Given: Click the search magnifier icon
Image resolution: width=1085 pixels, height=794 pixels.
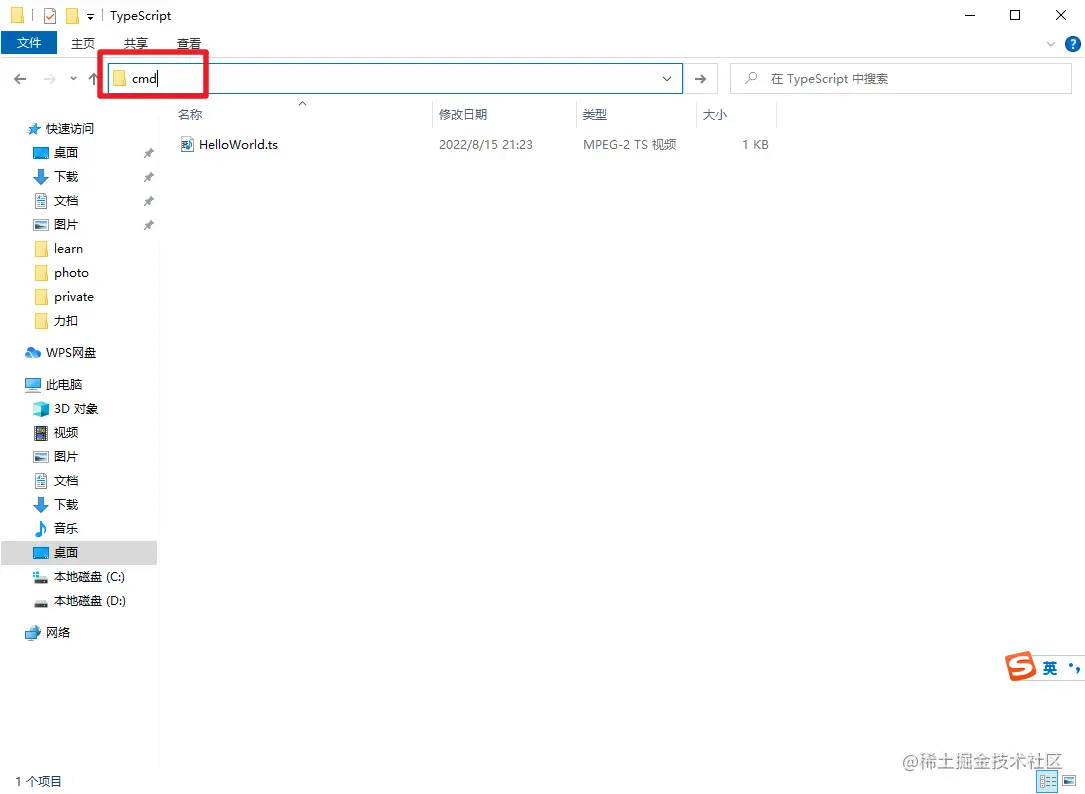Looking at the screenshot, I should (x=751, y=78).
